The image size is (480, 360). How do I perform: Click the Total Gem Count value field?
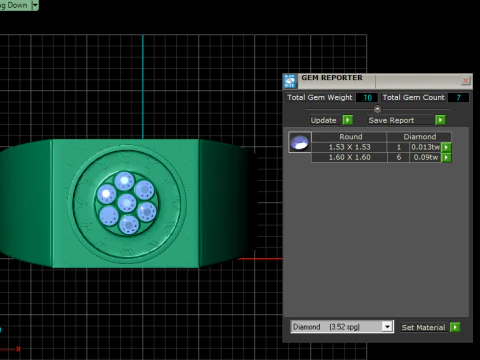pos(458,98)
